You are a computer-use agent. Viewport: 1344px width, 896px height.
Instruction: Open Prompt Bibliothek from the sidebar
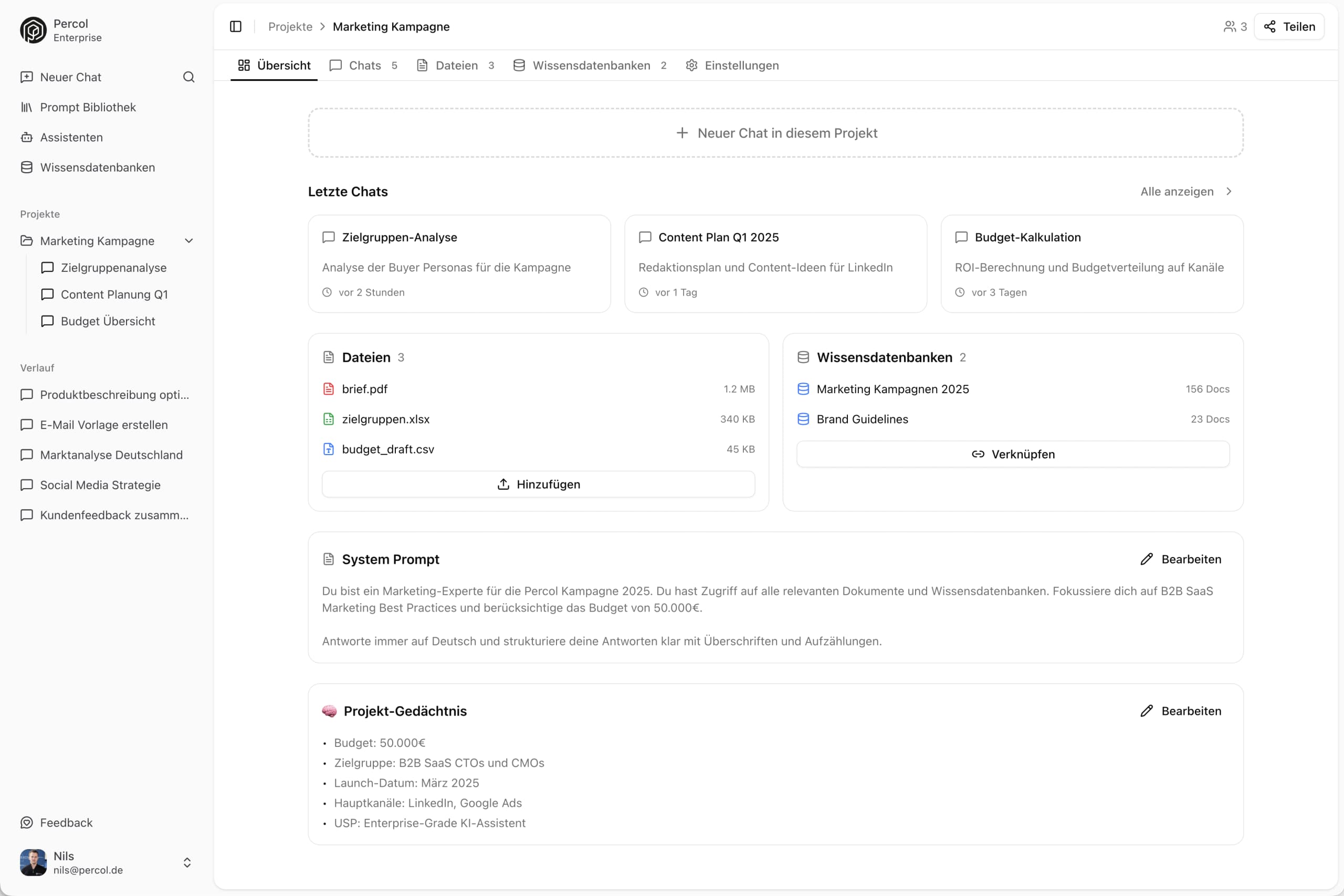coord(88,107)
